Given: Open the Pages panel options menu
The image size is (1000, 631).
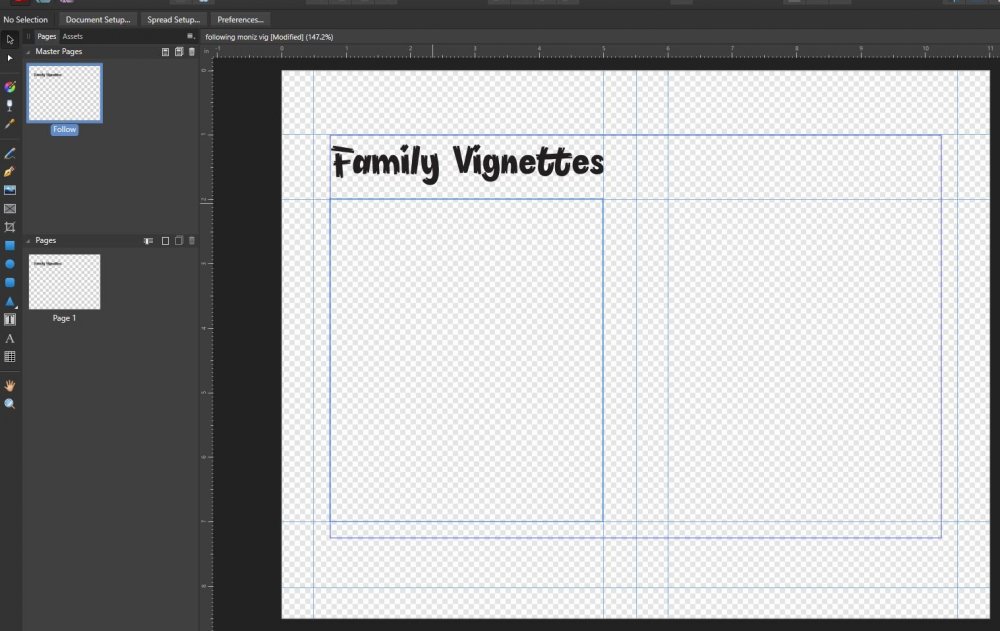Looking at the screenshot, I should pos(190,36).
